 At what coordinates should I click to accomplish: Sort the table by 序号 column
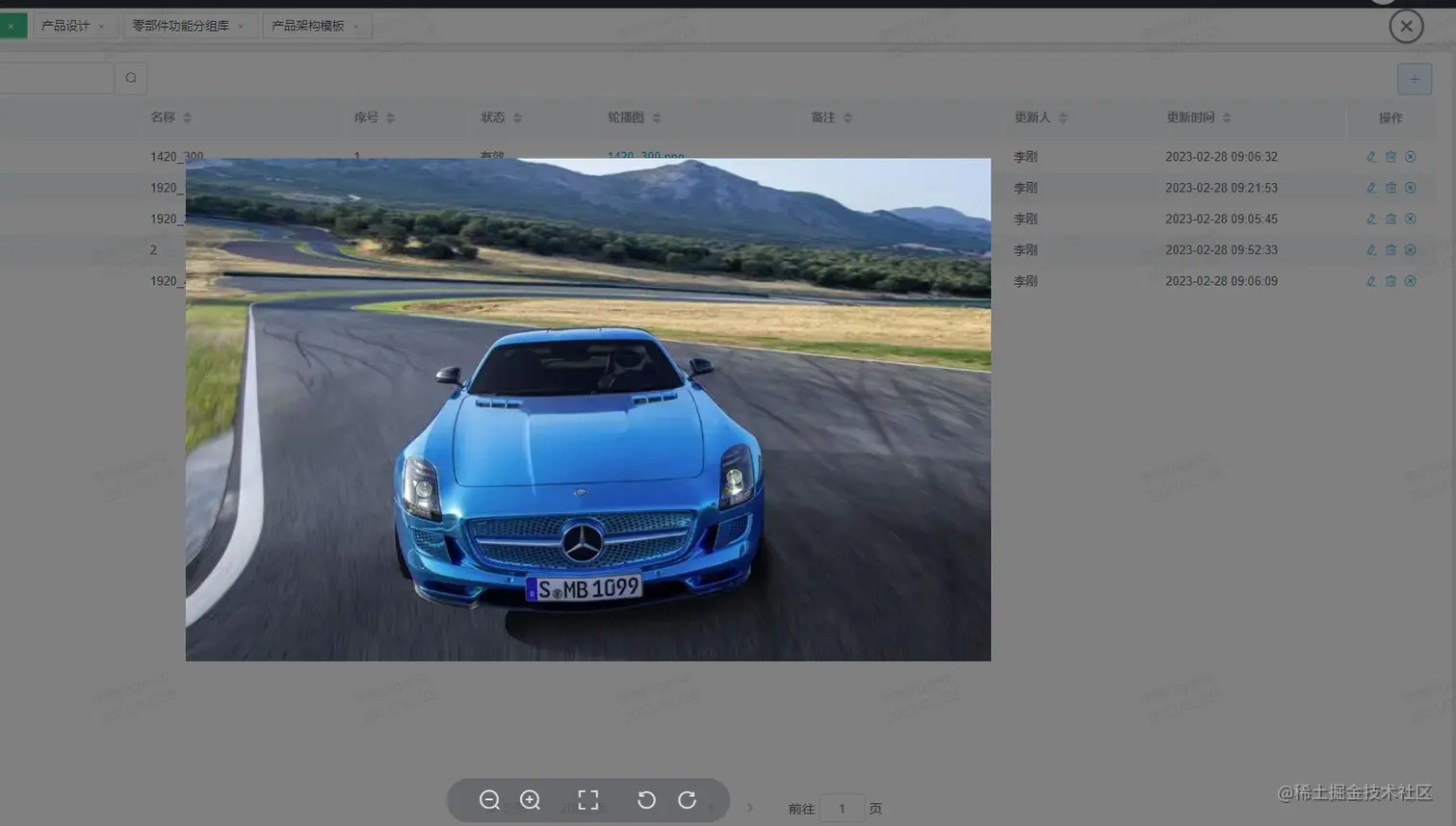pos(390,117)
